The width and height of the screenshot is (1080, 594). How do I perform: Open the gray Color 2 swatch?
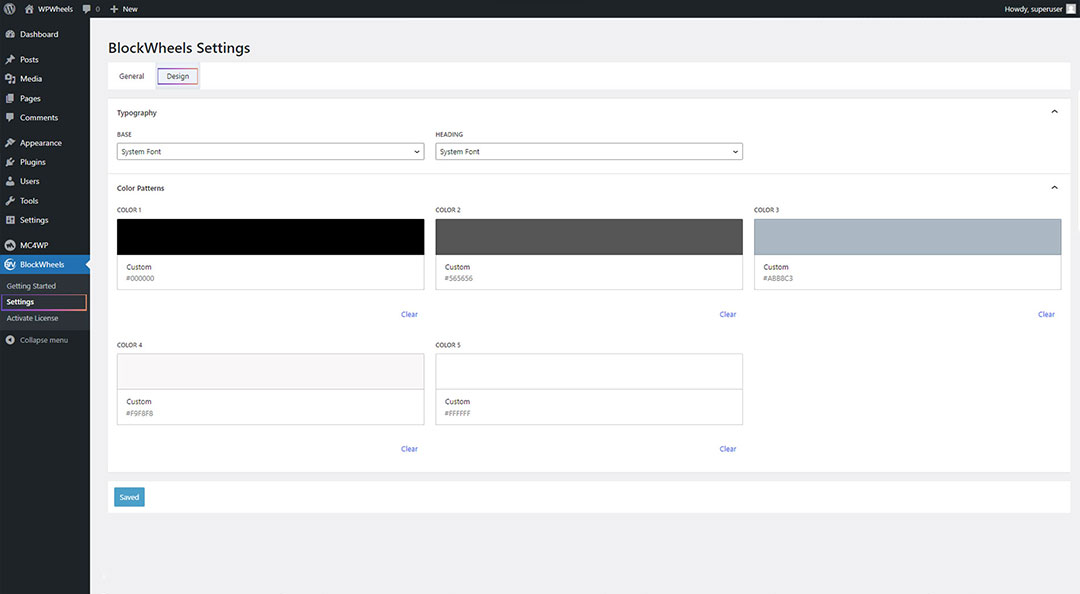pyautogui.click(x=588, y=237)
